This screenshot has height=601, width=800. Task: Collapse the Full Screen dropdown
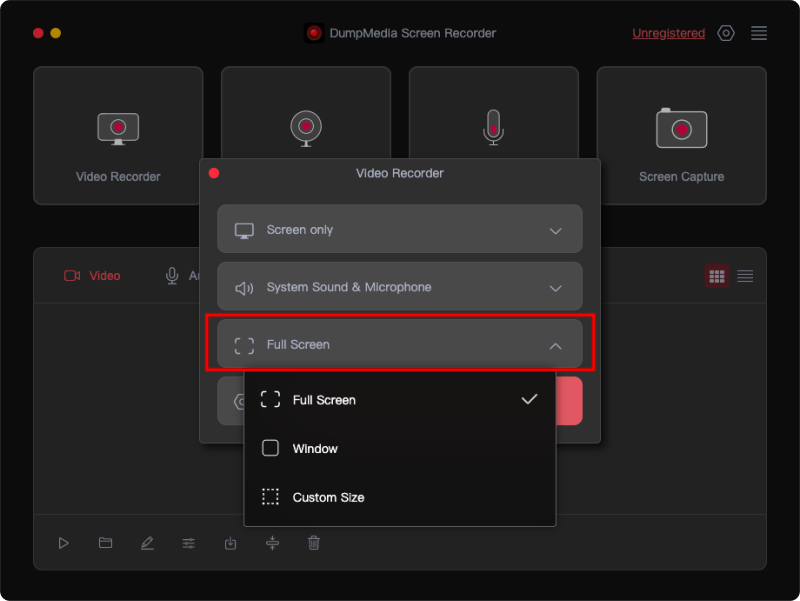399,344
